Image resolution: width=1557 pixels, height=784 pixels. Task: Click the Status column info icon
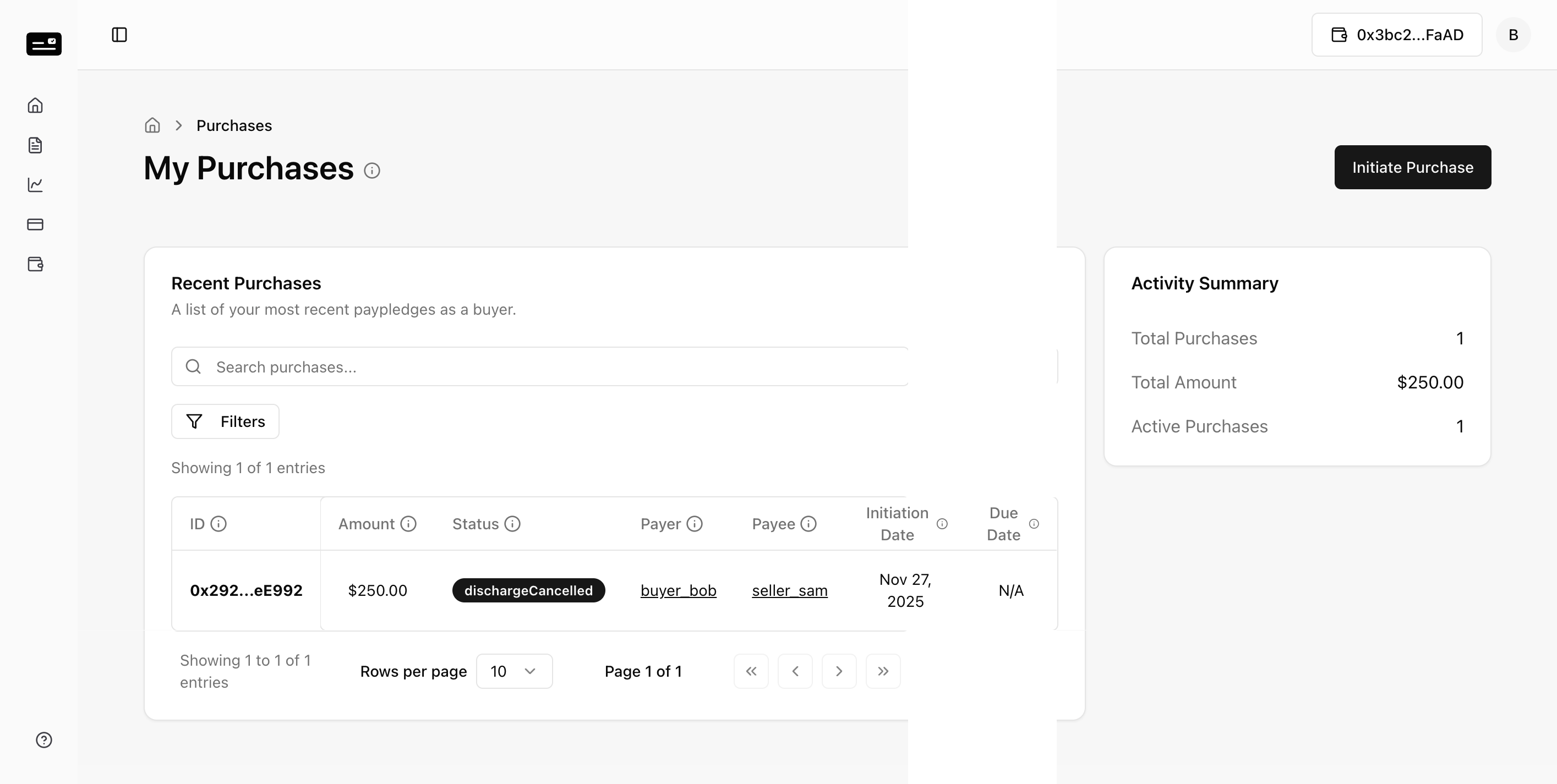coord(512,524)
